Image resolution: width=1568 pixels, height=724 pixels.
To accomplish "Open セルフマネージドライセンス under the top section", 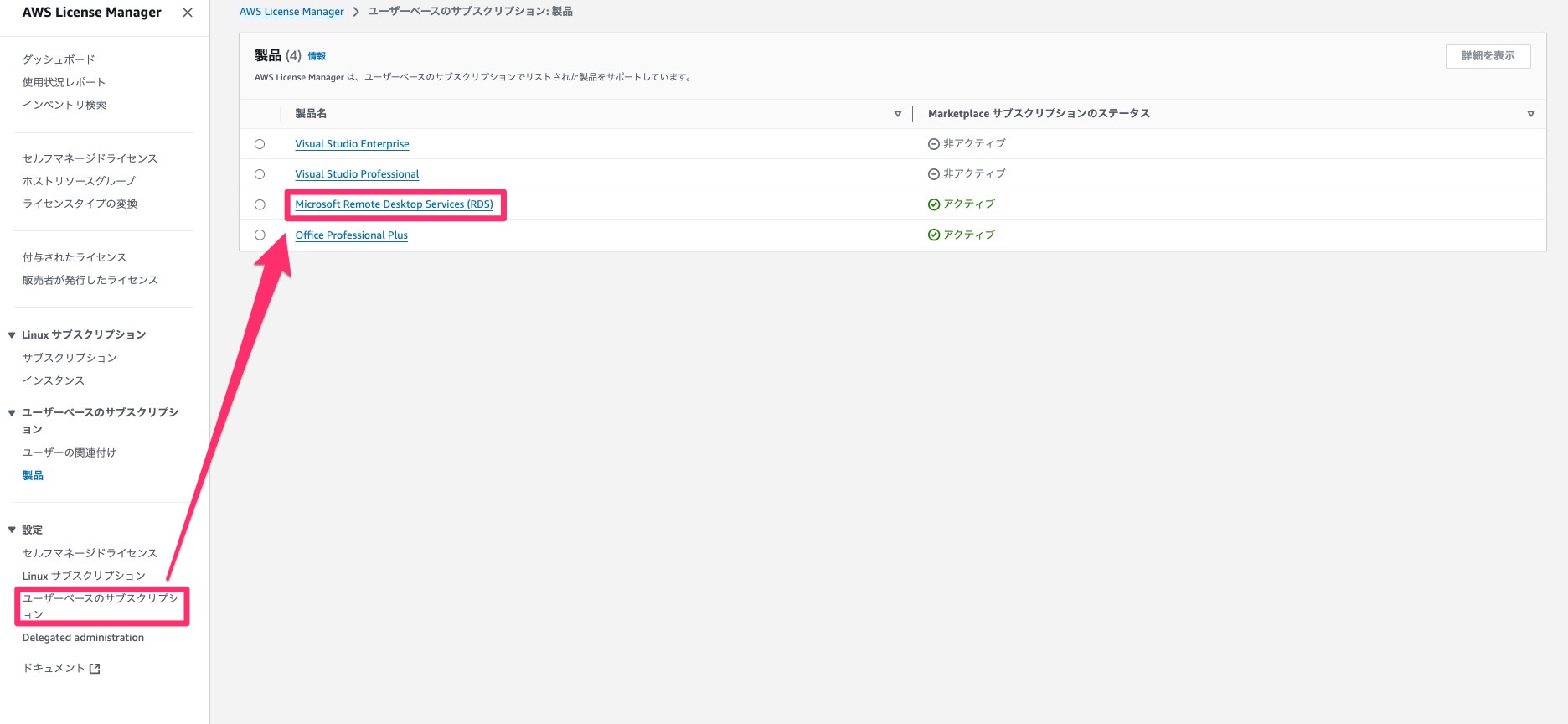I will pos(90,158).
